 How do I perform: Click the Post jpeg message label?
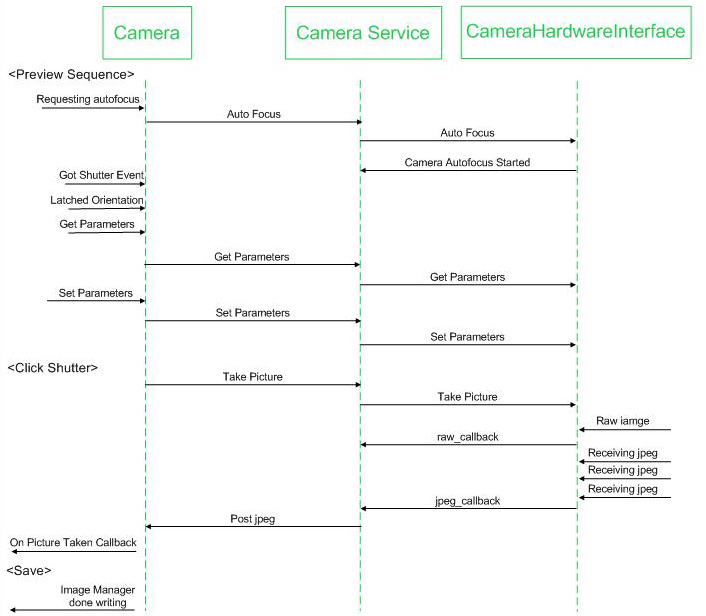pos(252,518)
